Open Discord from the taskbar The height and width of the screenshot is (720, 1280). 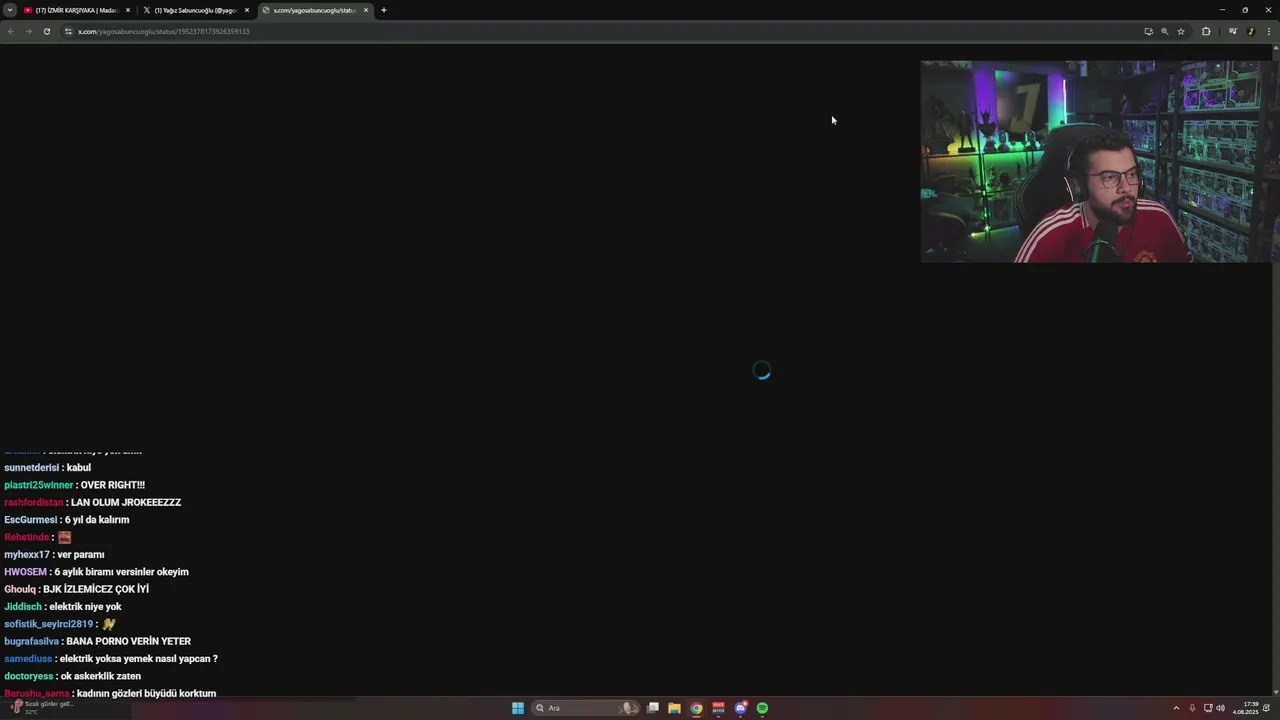pyautogui.click(x=740, y=708)
